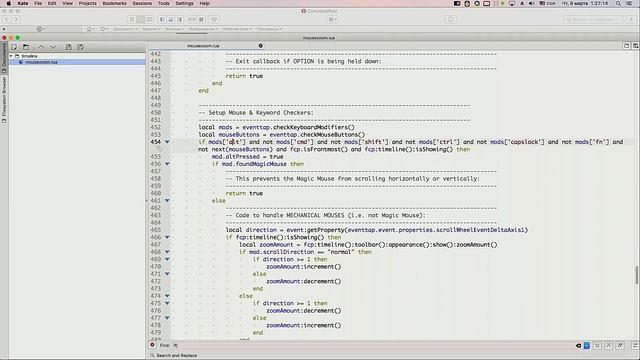Collapse code fold at line 474

point(167,296)
